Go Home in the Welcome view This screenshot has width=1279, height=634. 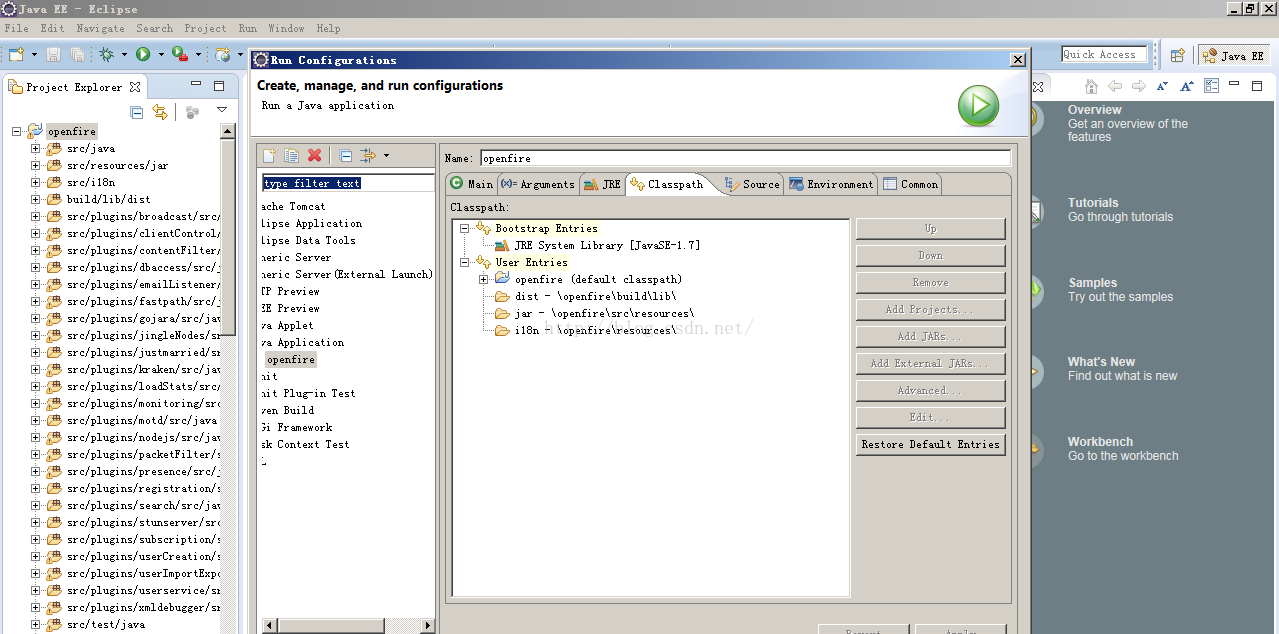pos(1092,86)
